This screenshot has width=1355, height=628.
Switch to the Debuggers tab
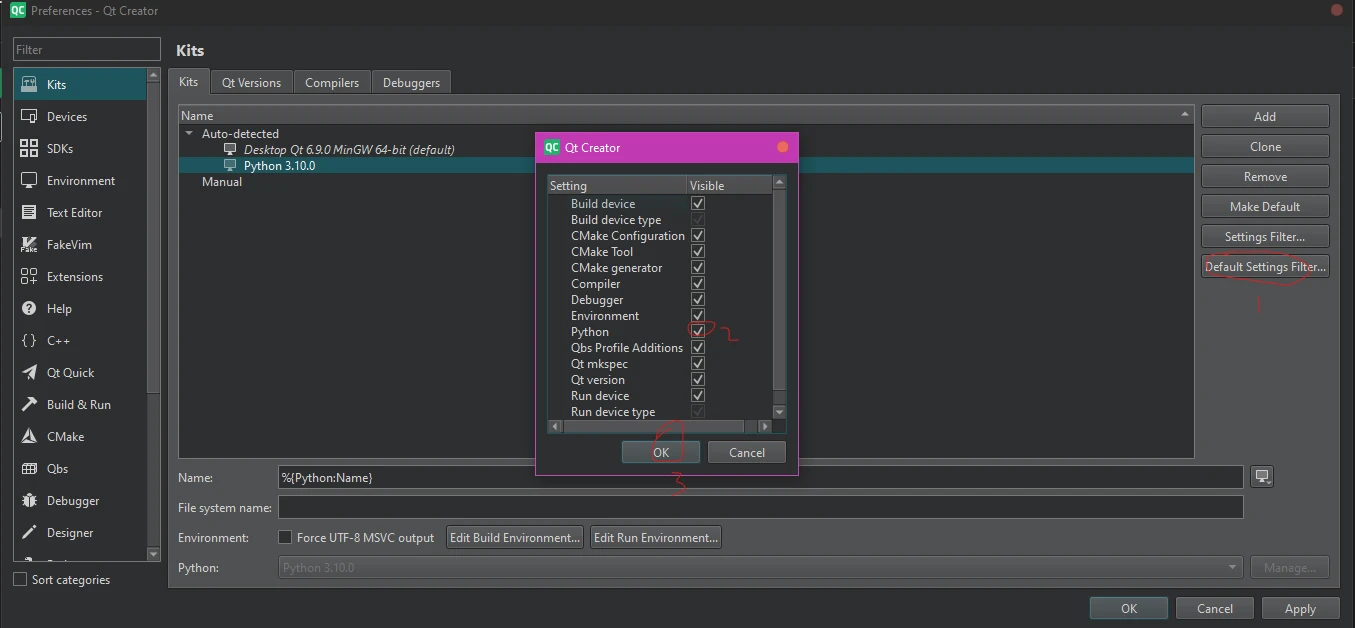411,83
